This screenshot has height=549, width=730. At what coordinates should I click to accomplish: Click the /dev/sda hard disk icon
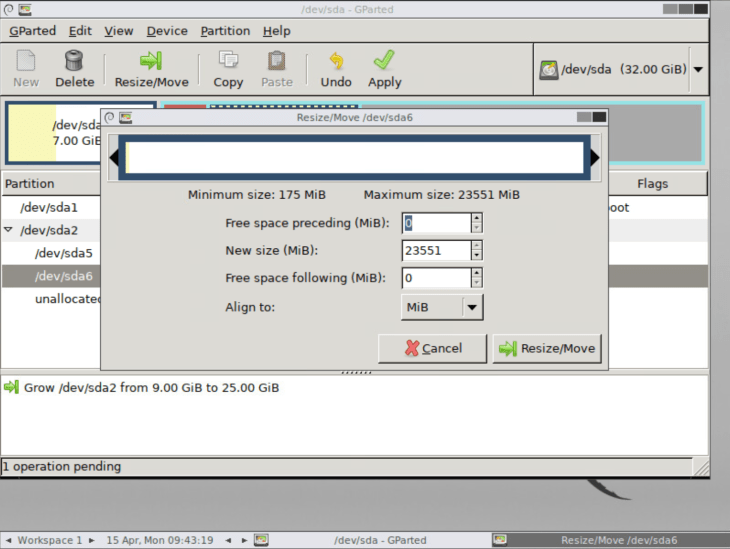tap(549, 70)
